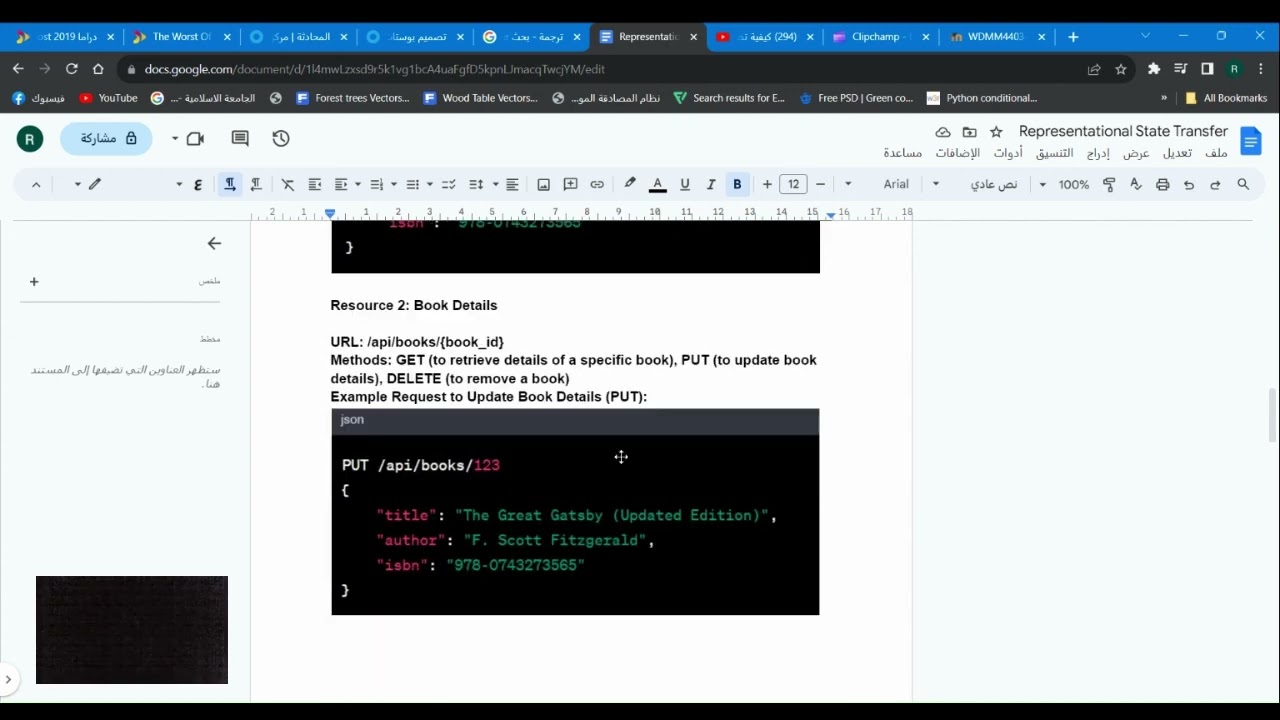The height and width of the screenshot is (720, 1280).
Task: Move the document folder icon
Action: 970,132
